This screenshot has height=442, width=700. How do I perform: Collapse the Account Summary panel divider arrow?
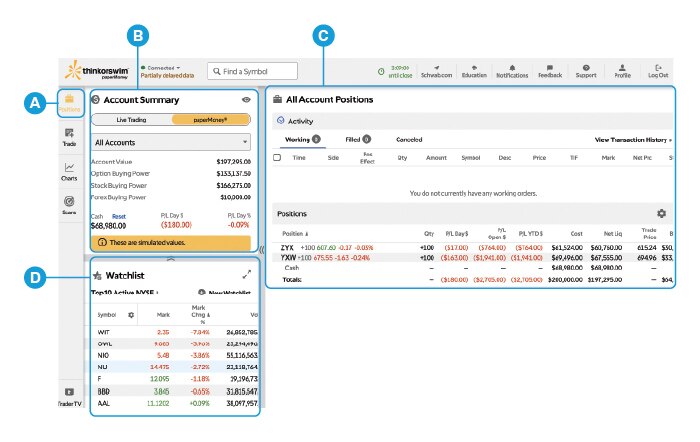point(171,259)
